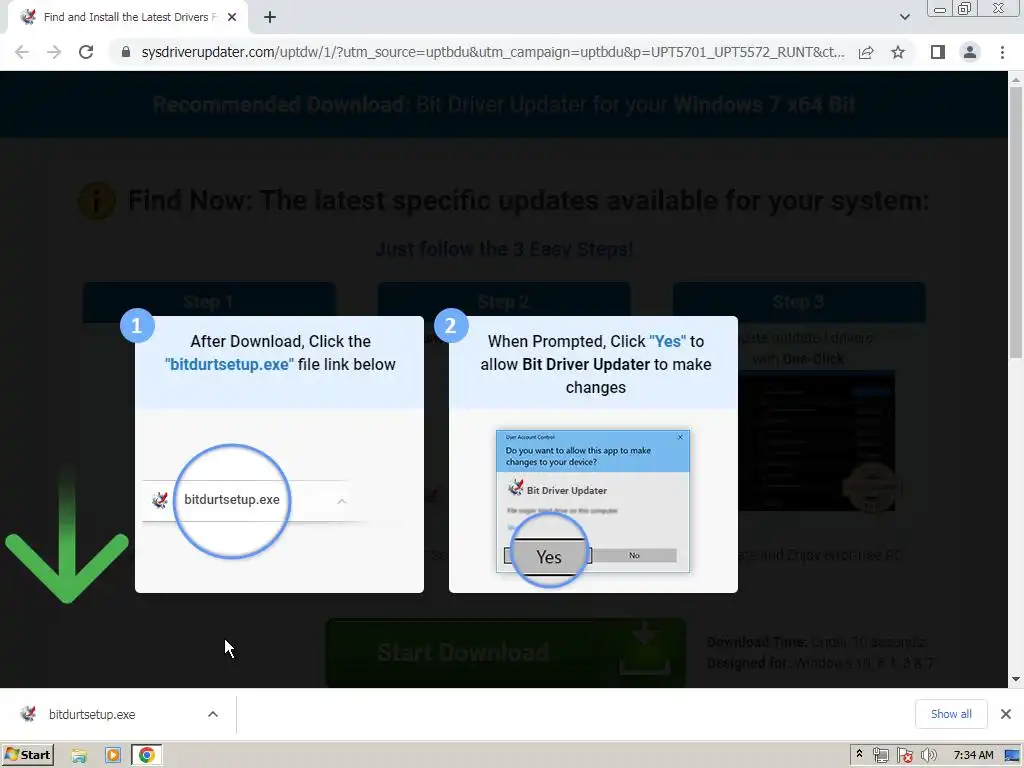Click the browser back arrow
1024x768 pixels.
[x=22, y=52]
